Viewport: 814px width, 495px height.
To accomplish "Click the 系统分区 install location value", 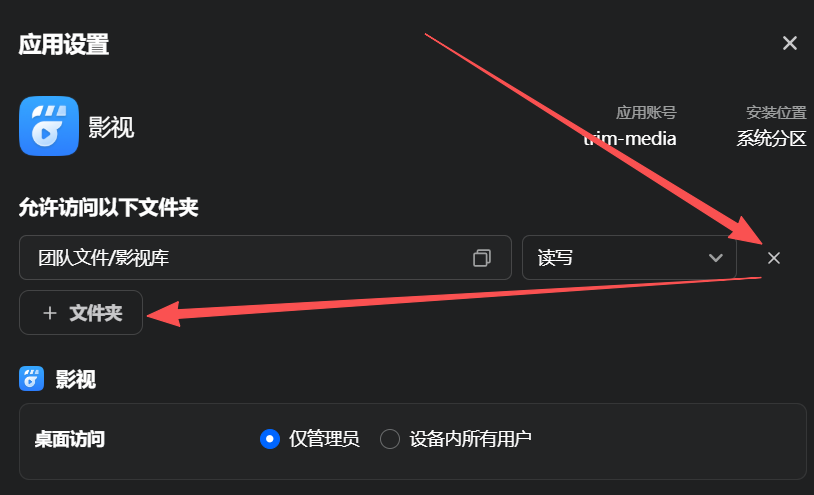I will tap(771, 139).
